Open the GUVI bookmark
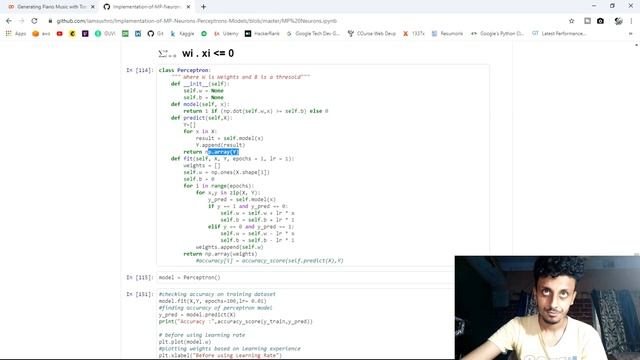Viewport: 640px width, 360px height. (x=105, y=33)
